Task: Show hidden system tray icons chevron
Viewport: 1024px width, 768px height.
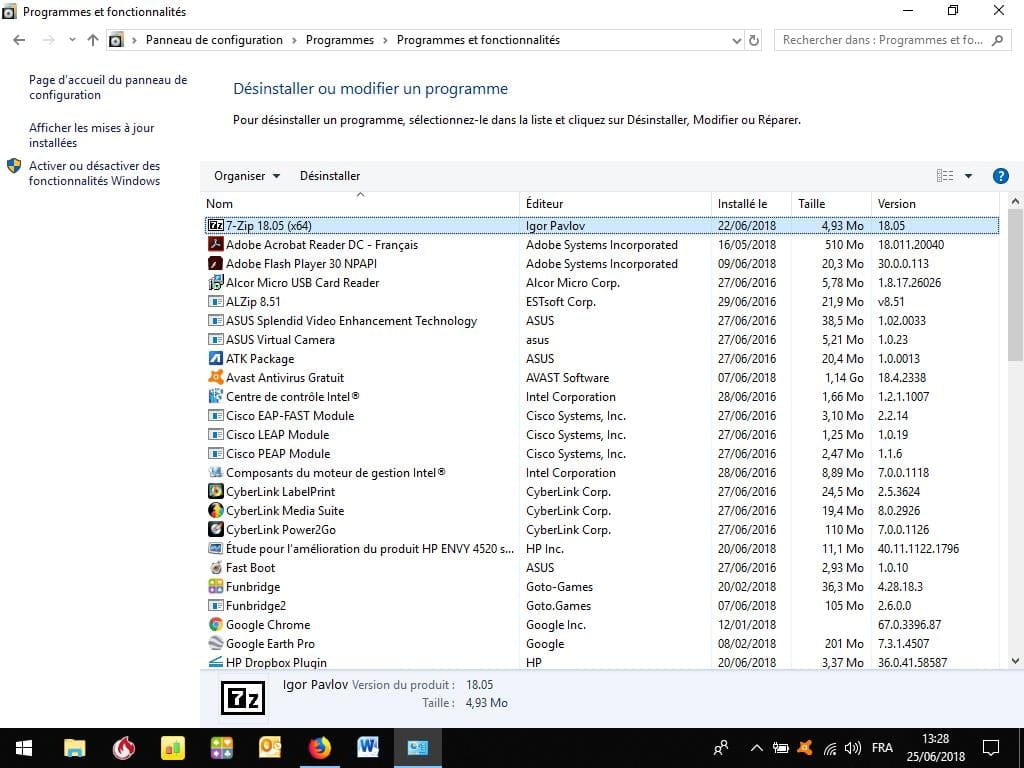Action: (756, 748)
